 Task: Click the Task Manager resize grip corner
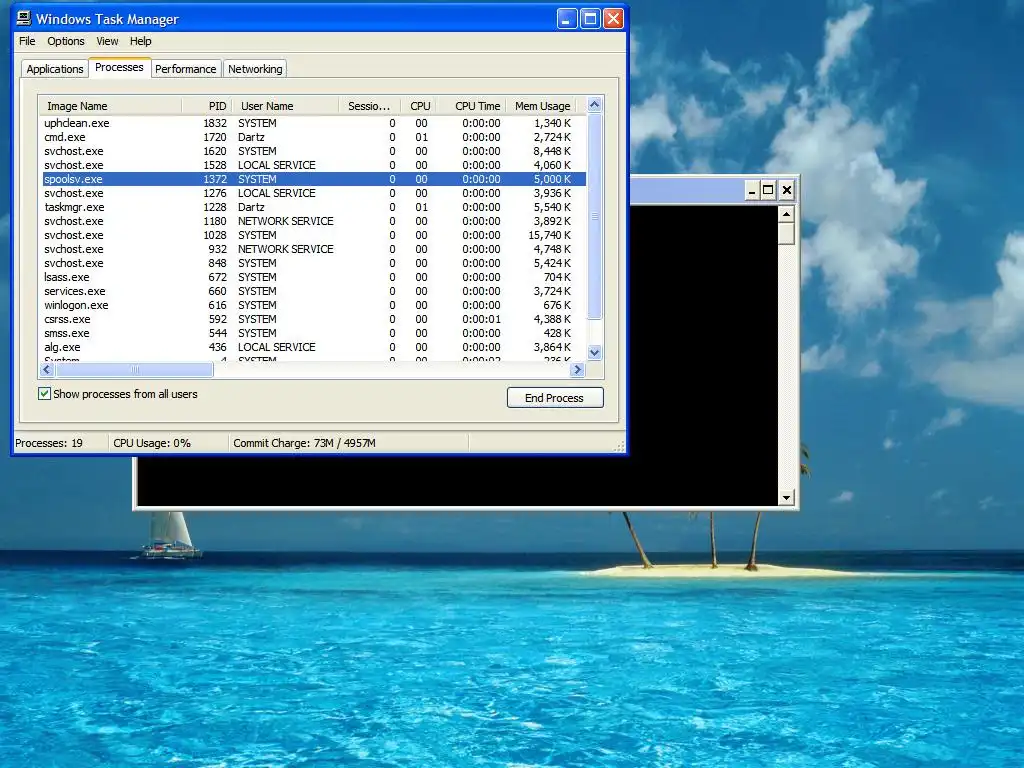tap(619, 446)
